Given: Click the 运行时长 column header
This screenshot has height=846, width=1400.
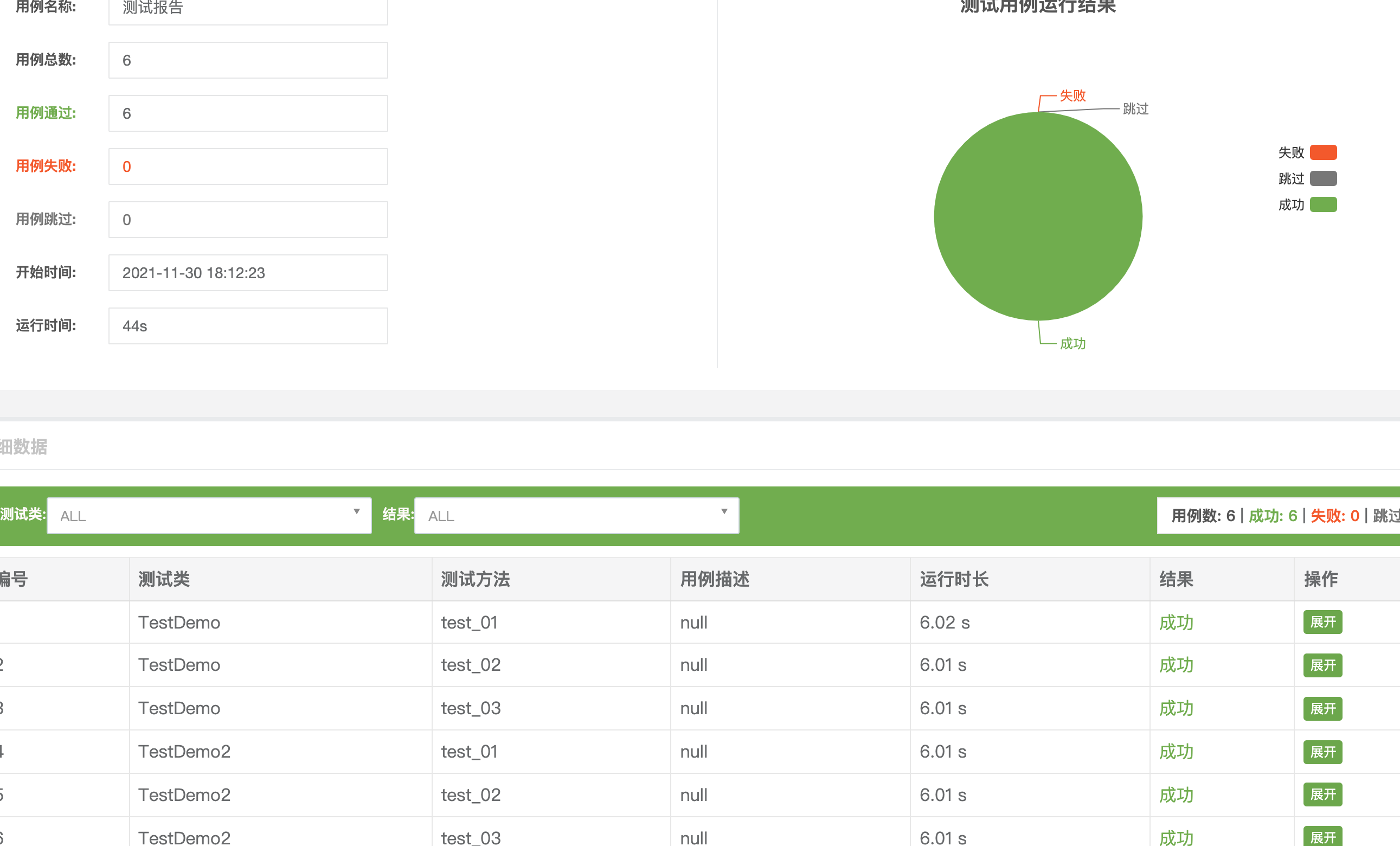Looking at the screenshot, I should (954, 579).
